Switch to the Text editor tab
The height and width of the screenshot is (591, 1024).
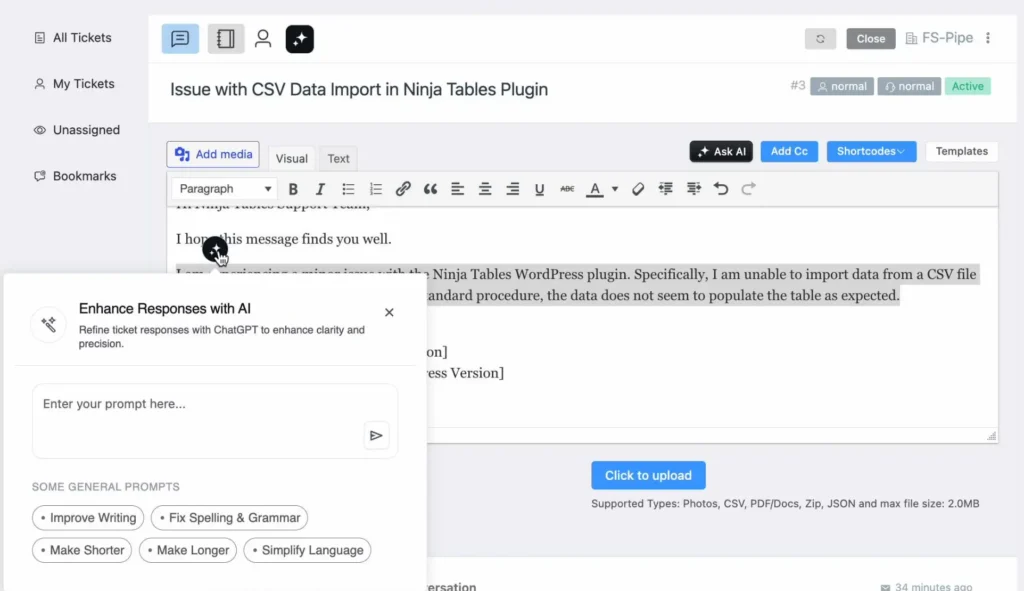click(338, 158)
